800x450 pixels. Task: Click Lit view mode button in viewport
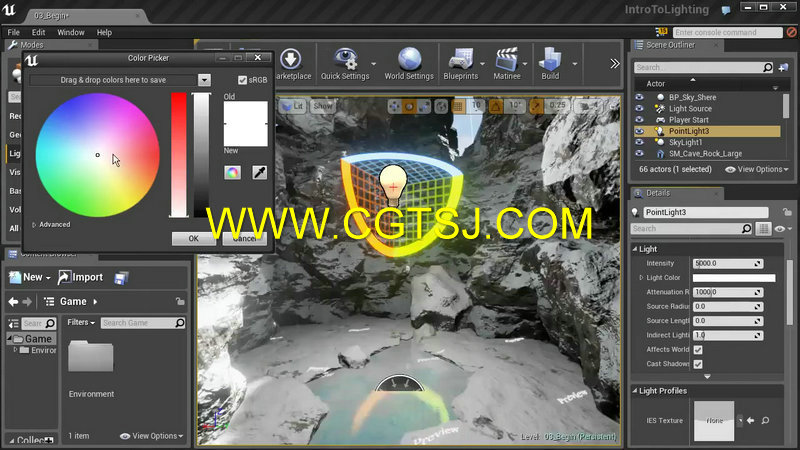pos(292,106)
